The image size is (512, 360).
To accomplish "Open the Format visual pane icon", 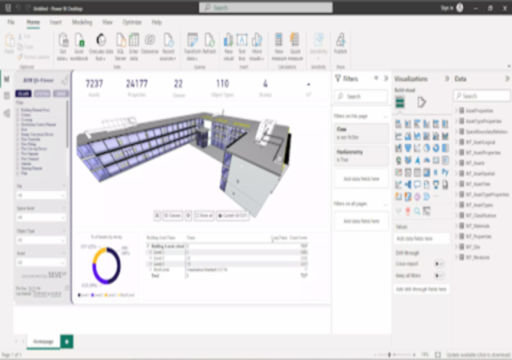I will 422,102.
